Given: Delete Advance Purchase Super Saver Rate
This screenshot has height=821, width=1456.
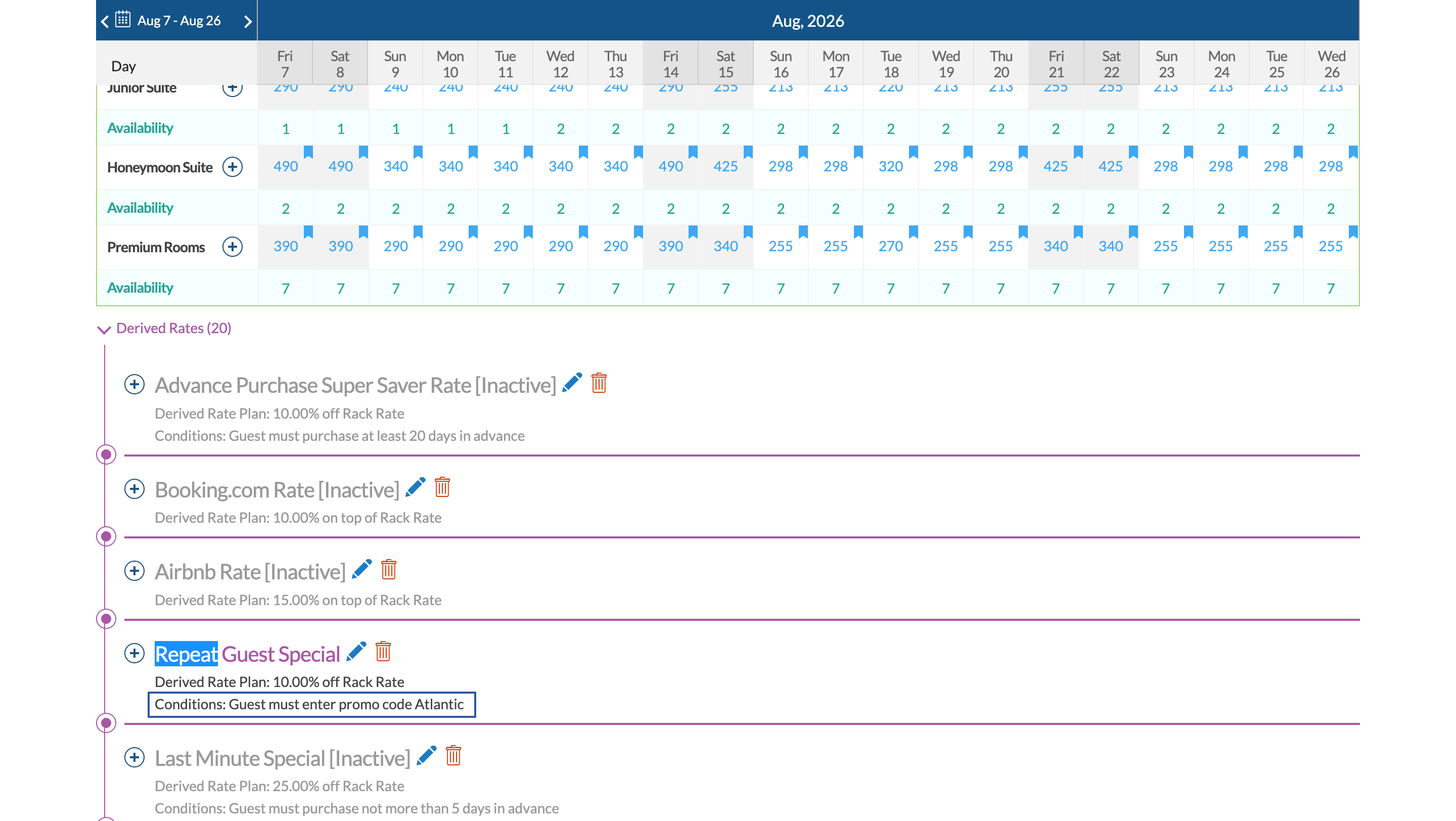Looking at the screenshot, I should click(x=599, y=383).
